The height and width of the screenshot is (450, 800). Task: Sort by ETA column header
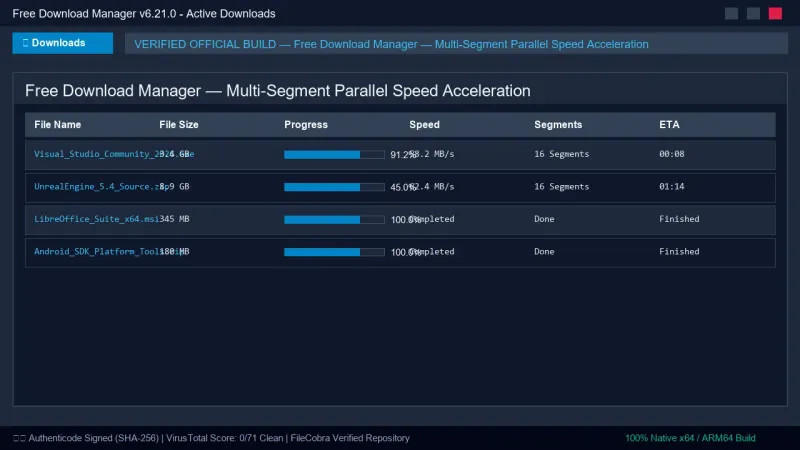tap(669, 124)
